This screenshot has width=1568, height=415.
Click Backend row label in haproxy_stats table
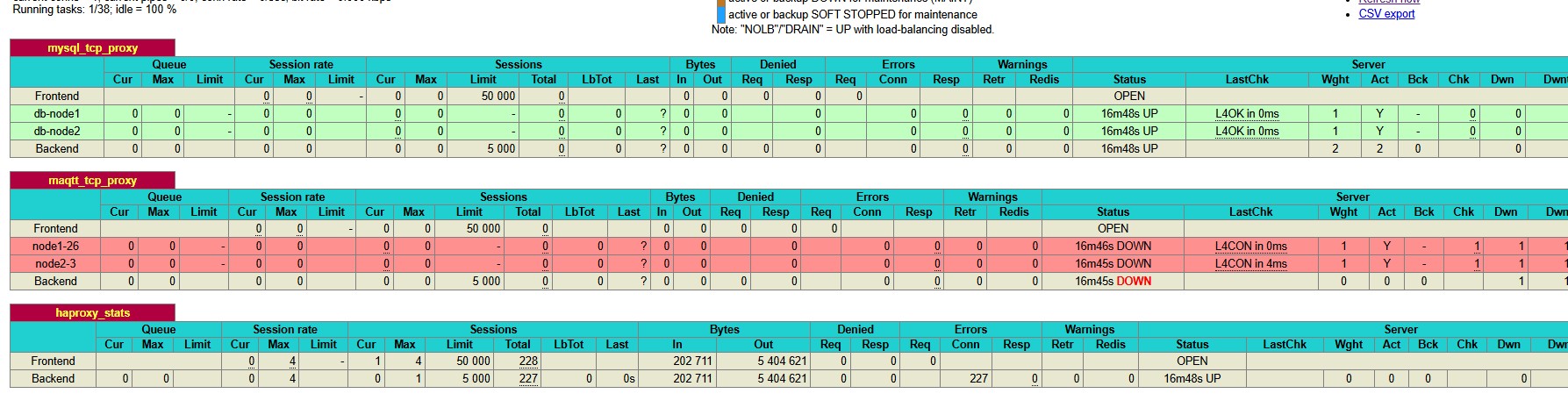click(54, 379)
